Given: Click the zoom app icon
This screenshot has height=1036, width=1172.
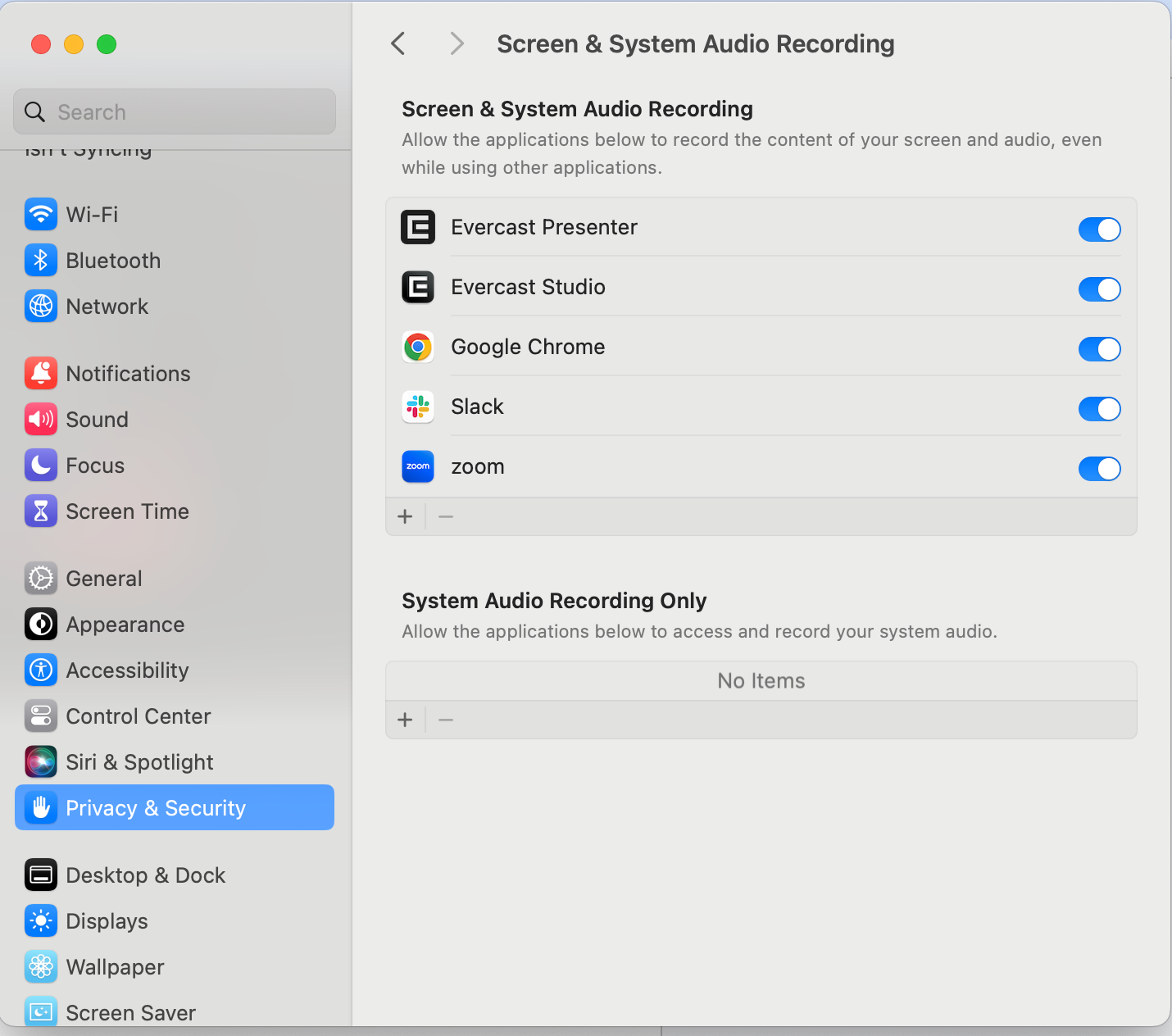Looking at the screenshot, I should pos(418,466).
